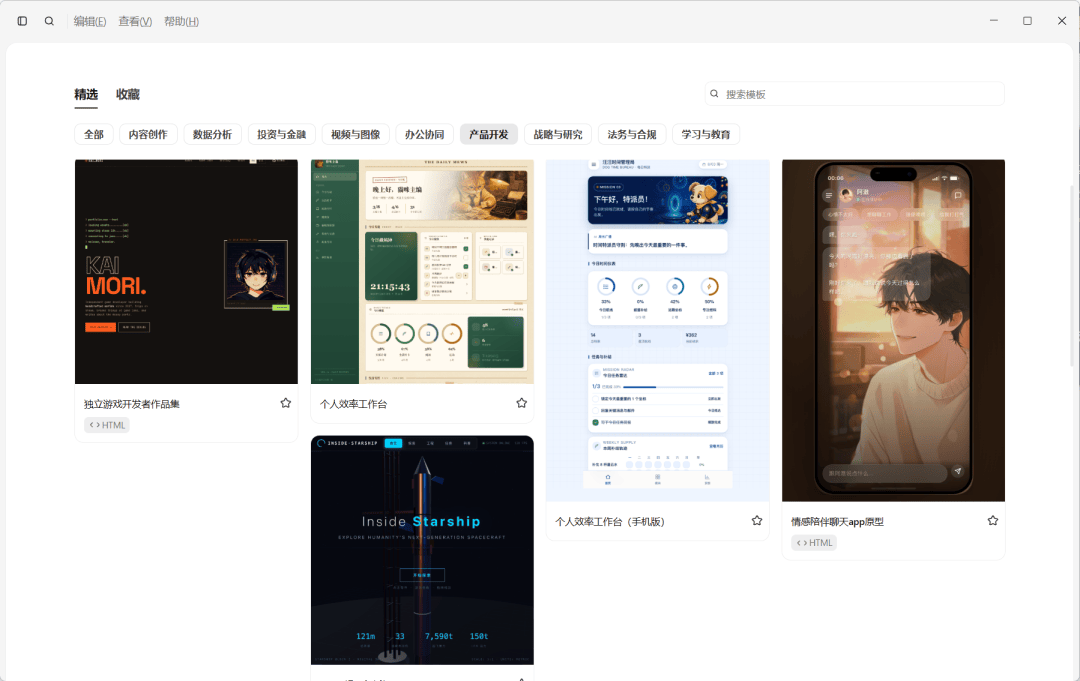
Task: Select the 产品开发 category chip
Action: (488, 134)
